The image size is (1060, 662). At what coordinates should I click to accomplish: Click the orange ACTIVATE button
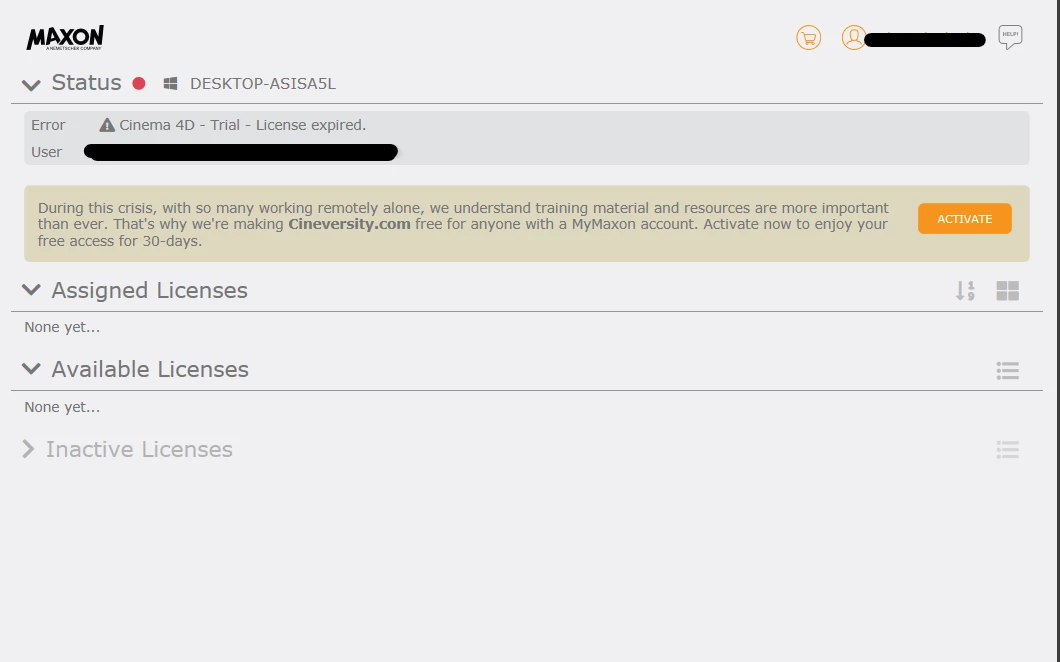coord(965,218)
